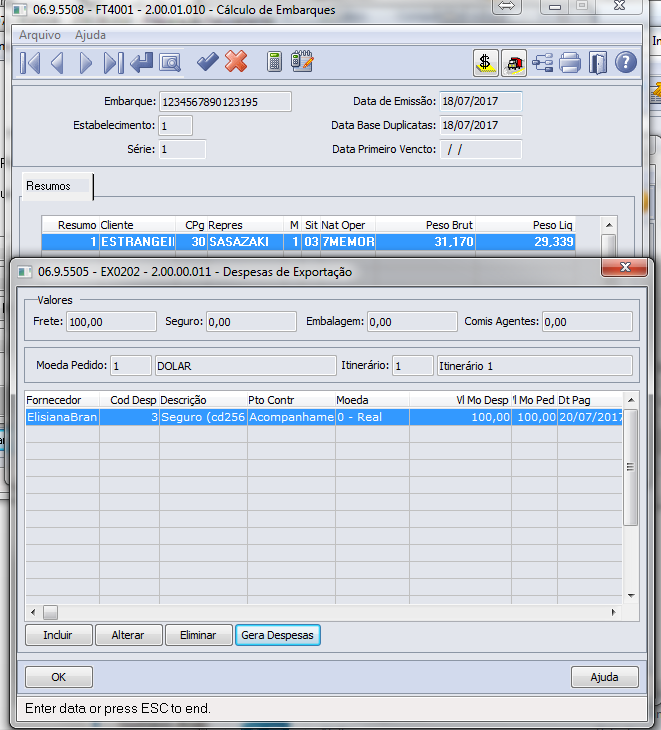Click Resumos grid scroll up arrow
Image resolution: width=661 pixels, height=730 pixels.
[x=609, y=225]
